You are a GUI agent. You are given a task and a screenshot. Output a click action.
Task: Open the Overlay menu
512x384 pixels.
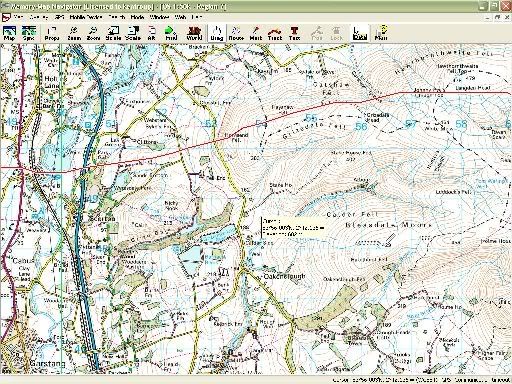(39, 17)
